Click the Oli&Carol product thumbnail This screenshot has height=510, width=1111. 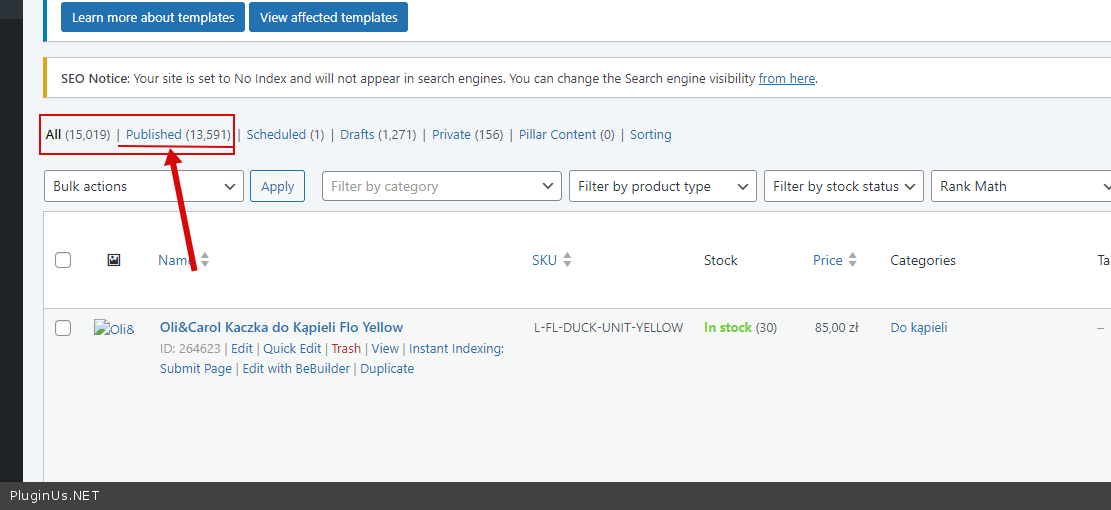pos(114,328)
